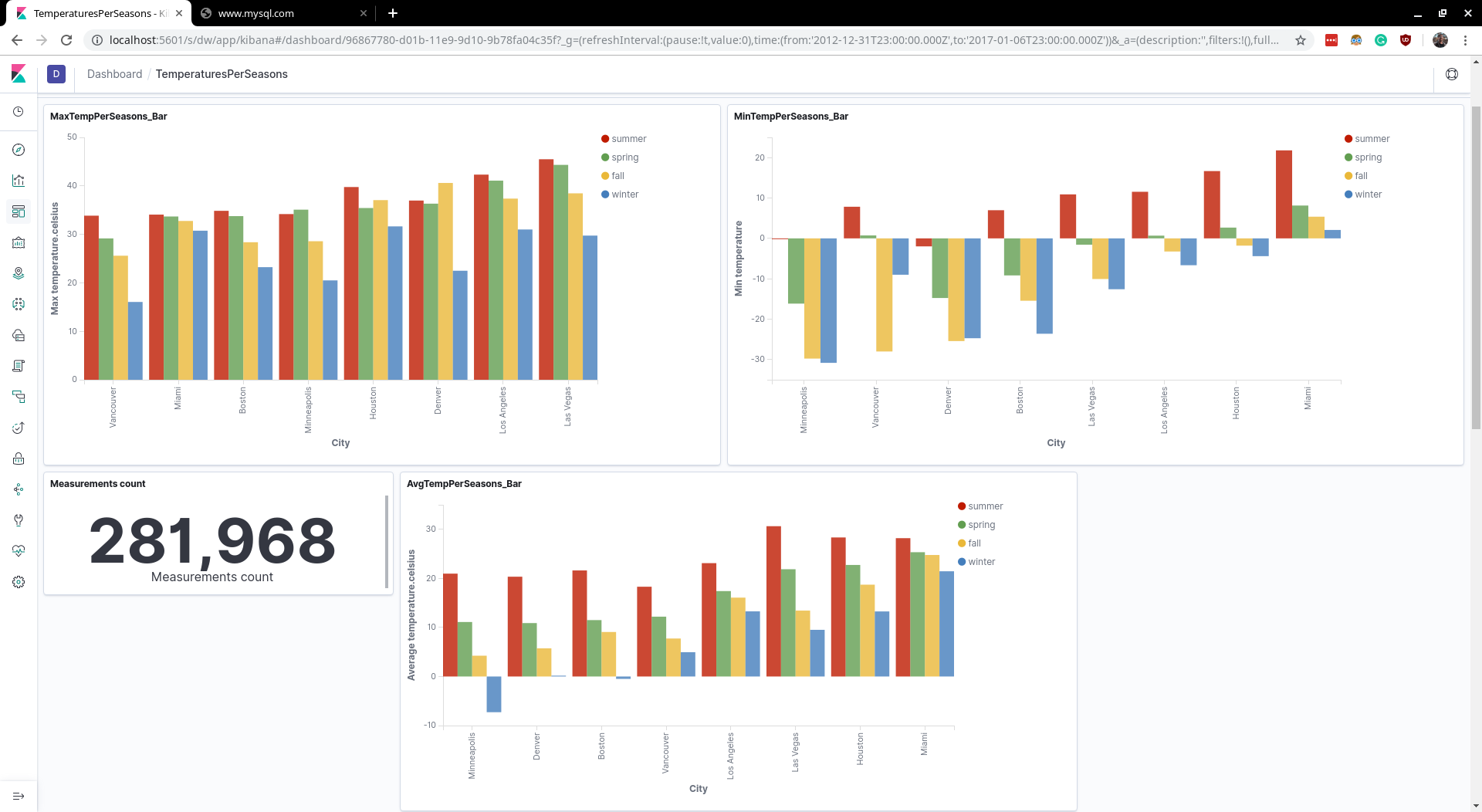Switch to www.mysql.com tab
The image size is (1482, 812).
[282, 13]
